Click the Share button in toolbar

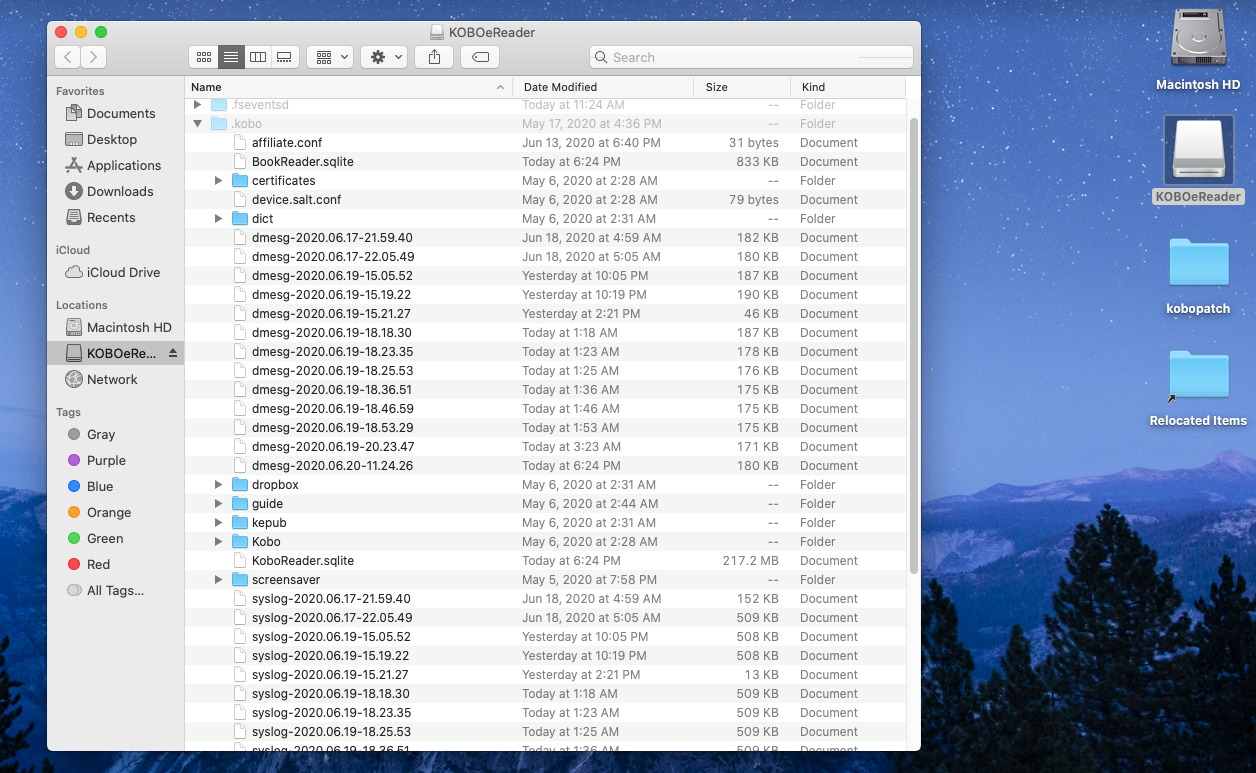(x=434, y=57)
